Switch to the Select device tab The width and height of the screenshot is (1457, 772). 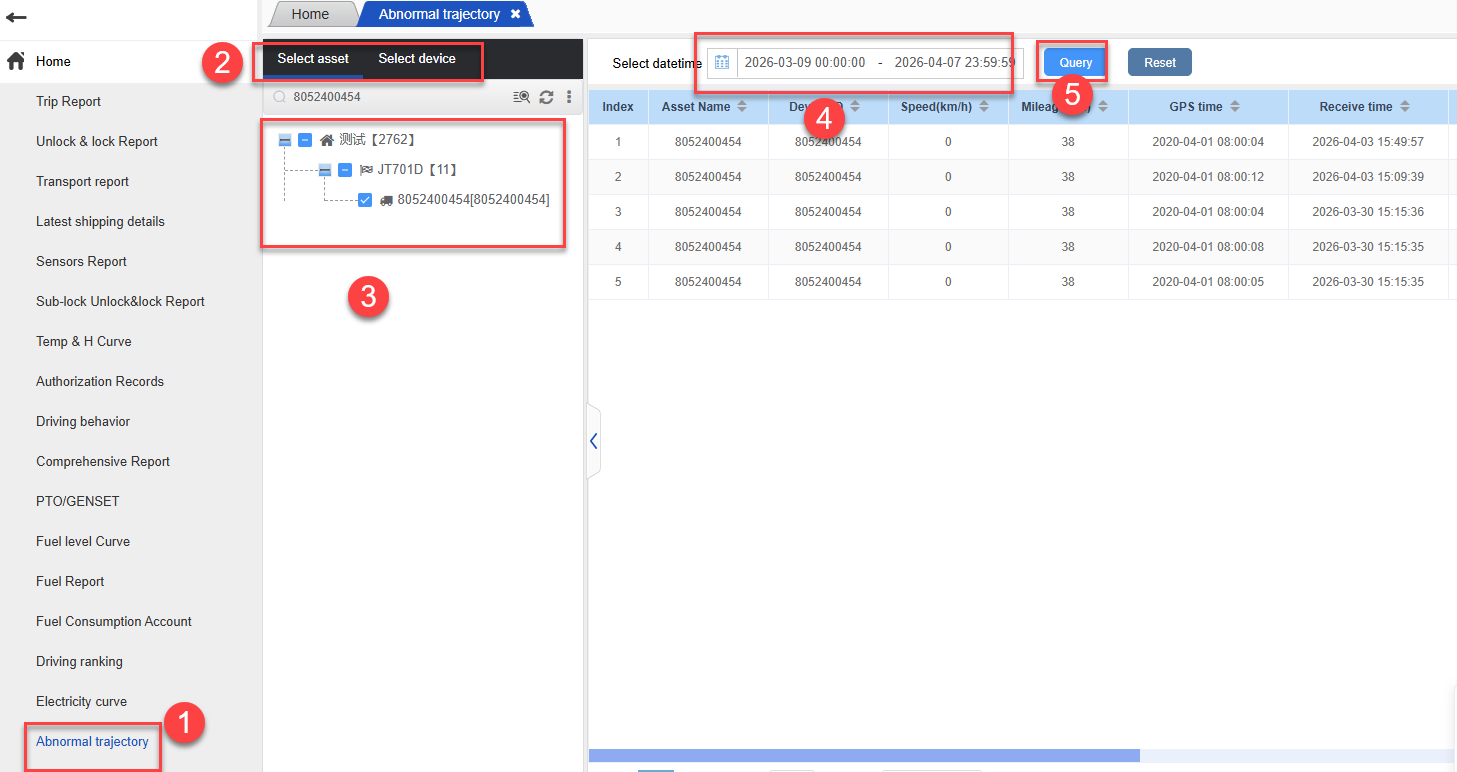pyautogui.click(x=417, y=59)
